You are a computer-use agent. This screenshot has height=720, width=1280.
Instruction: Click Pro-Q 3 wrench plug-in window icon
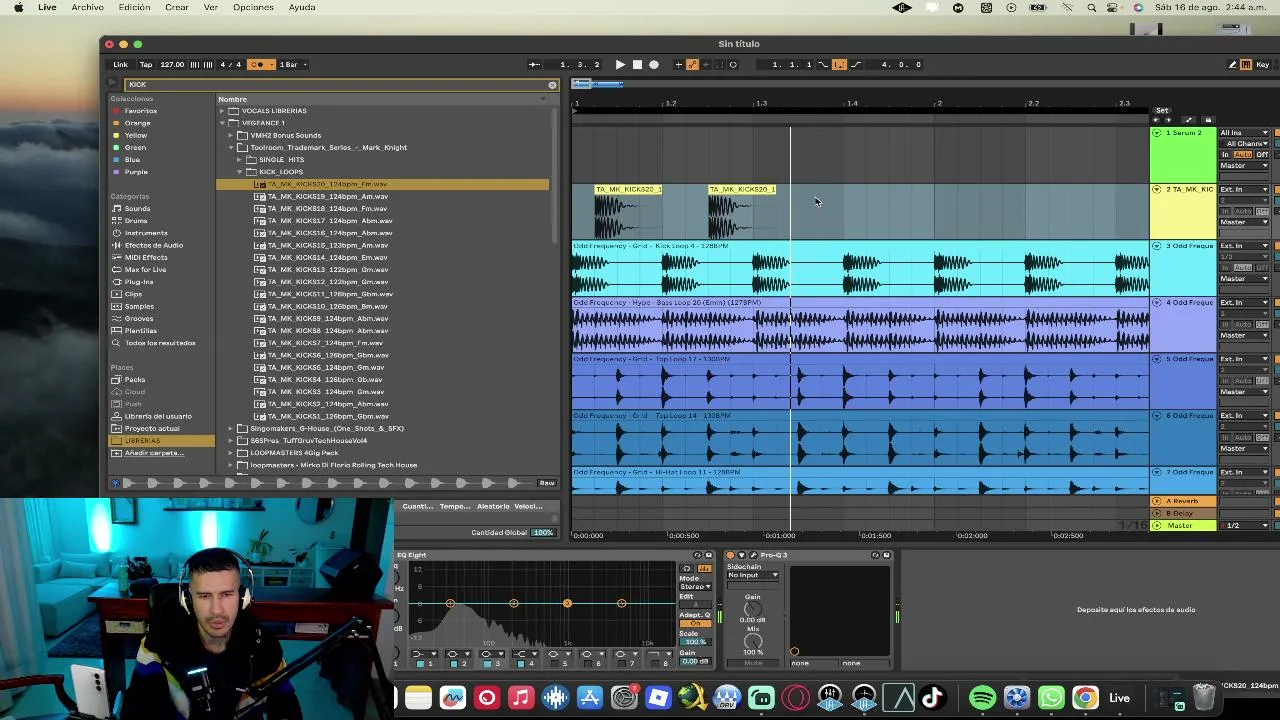752,555
